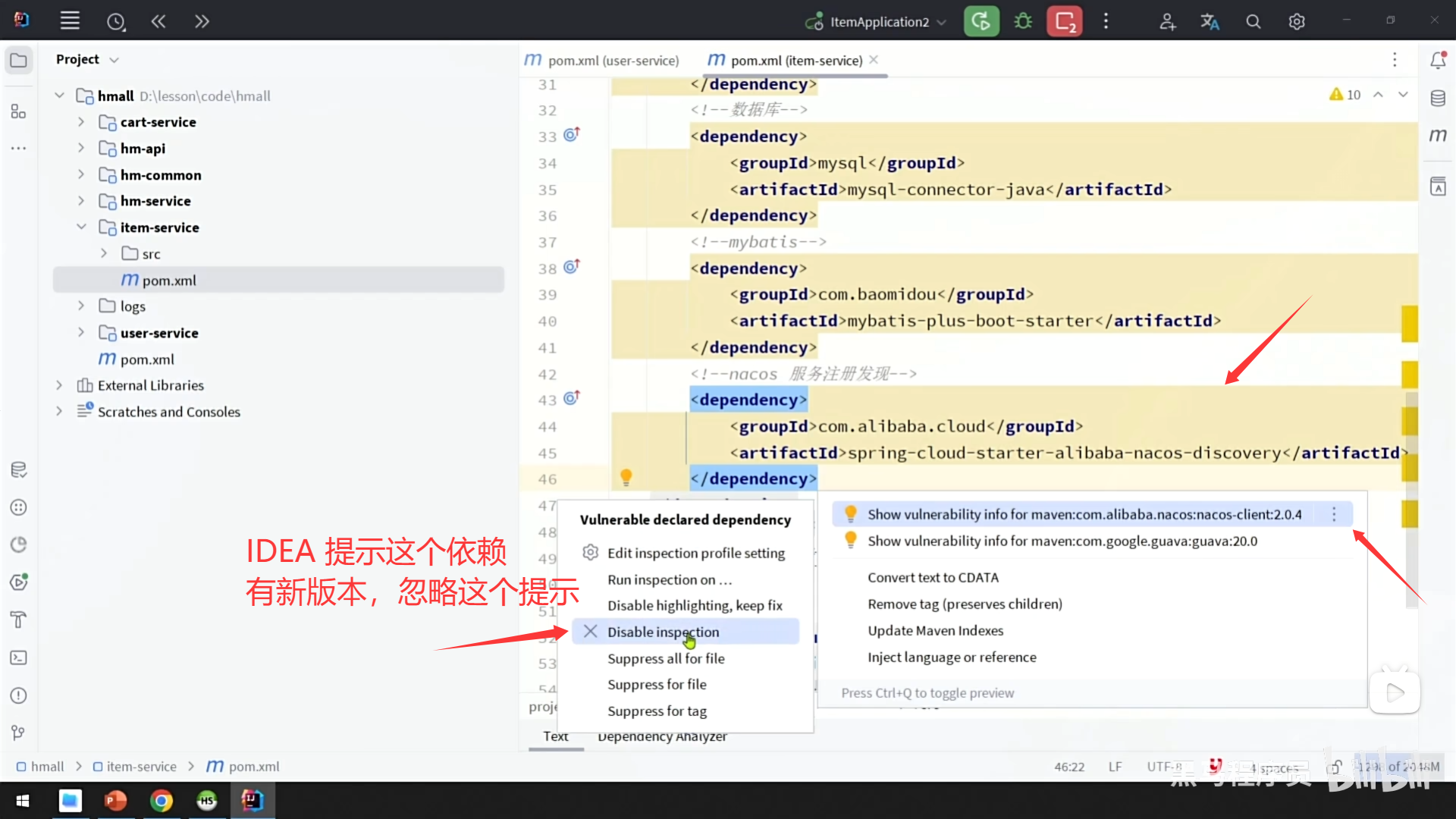Viewport: 1456px width, 819px height.
Task: Open the Database tool window
Action: 1438,97
